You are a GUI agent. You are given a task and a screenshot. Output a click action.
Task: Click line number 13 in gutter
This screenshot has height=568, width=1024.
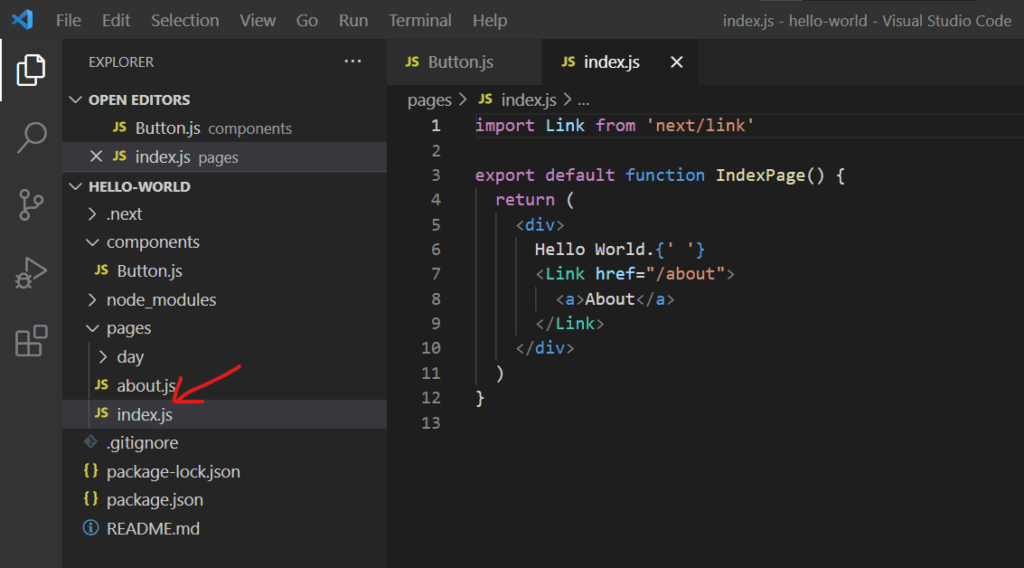coord(430,422)
